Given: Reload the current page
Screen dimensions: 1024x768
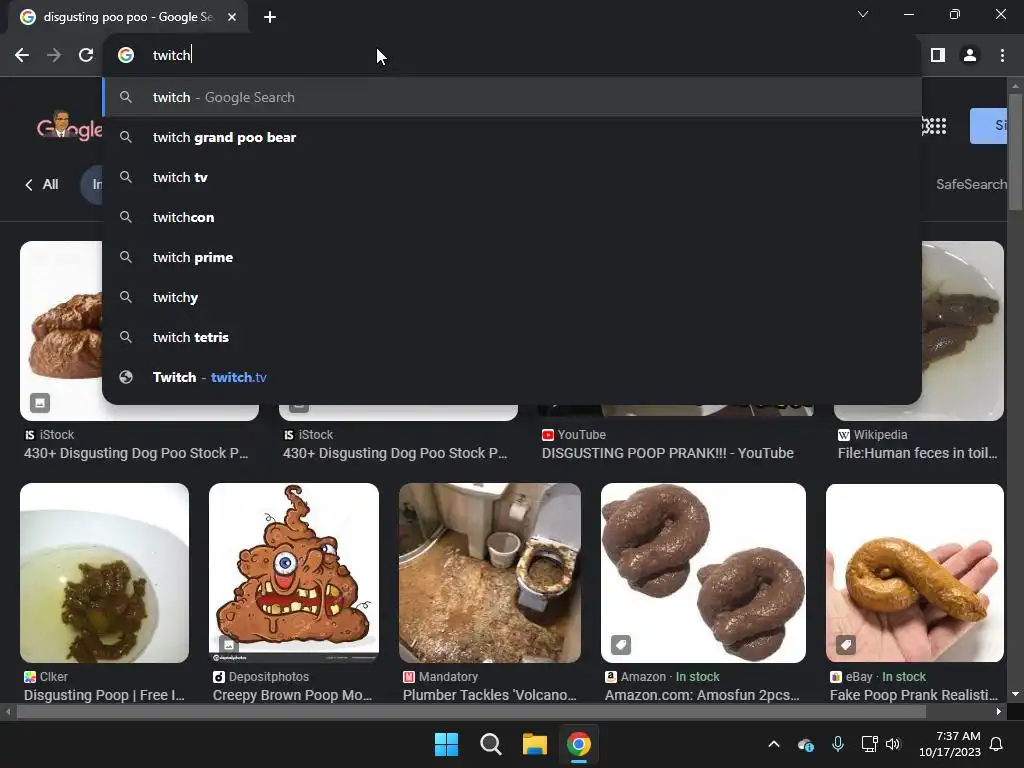Looking at the screenshot, I should (x=86, y=56).
